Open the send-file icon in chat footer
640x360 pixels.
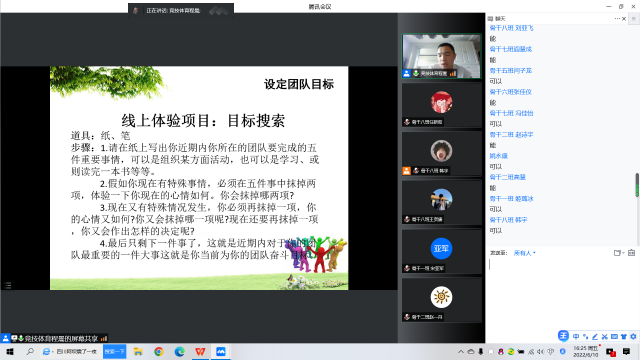point(618,253)
